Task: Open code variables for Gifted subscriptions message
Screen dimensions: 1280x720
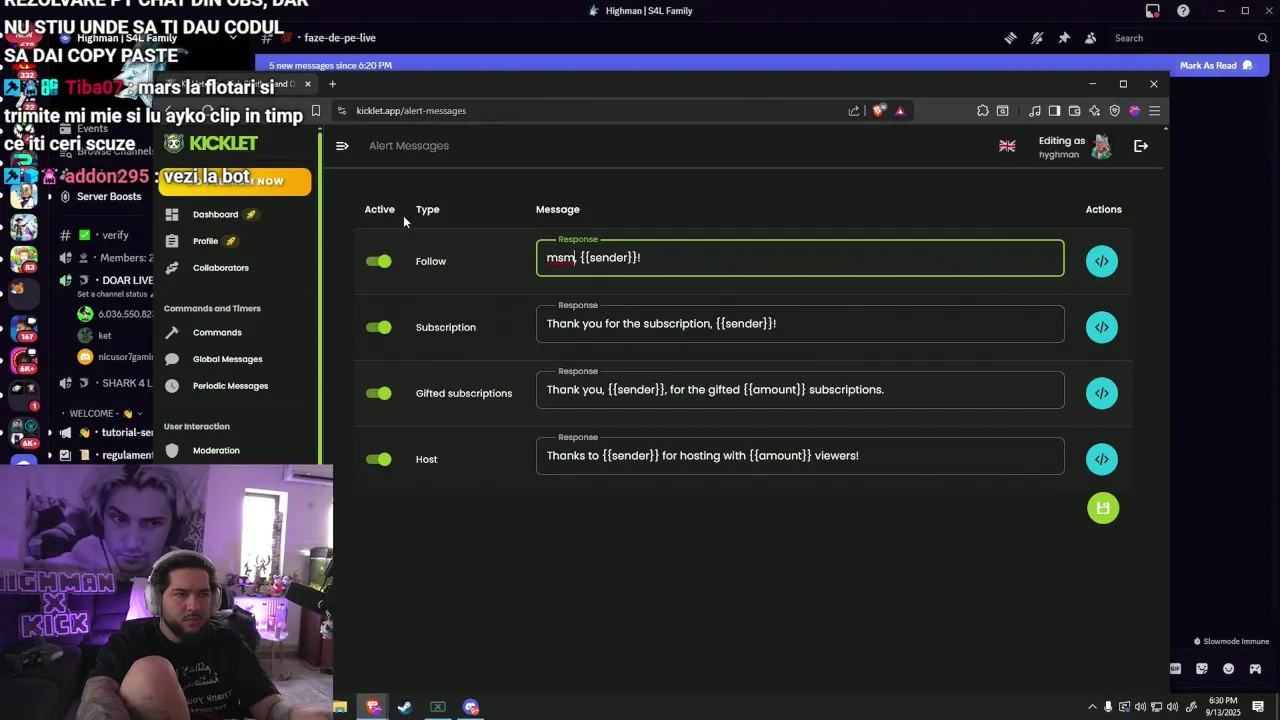Action: [1101, 393]
